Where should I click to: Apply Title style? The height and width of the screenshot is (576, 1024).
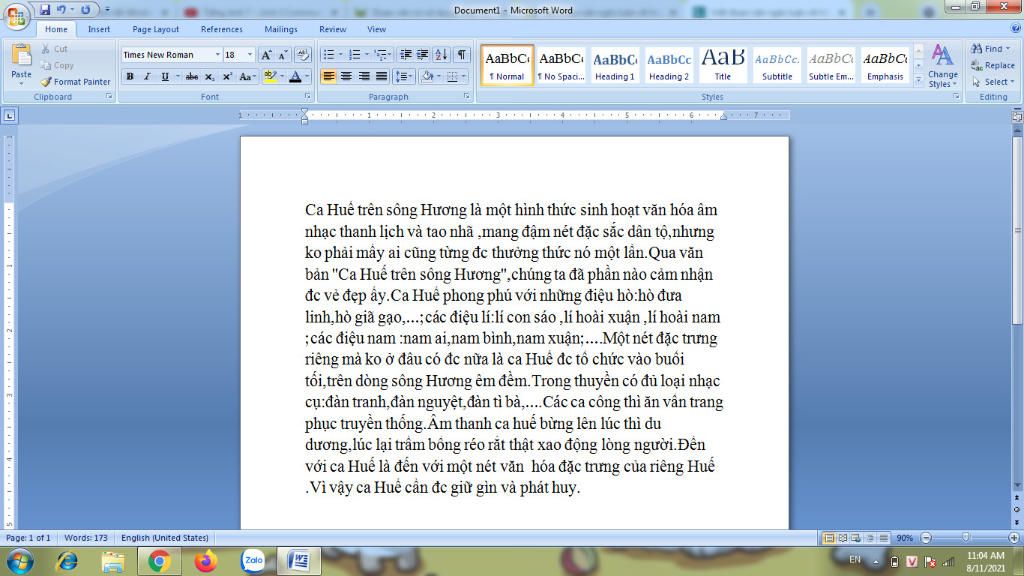pyautogui.click(x=723, y=65)
